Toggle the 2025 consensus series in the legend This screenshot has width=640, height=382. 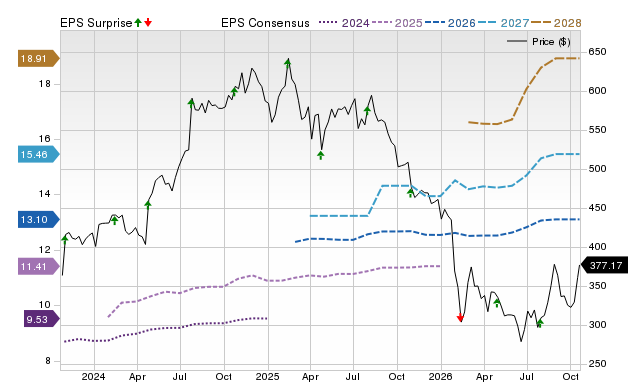tap(397, 23)
